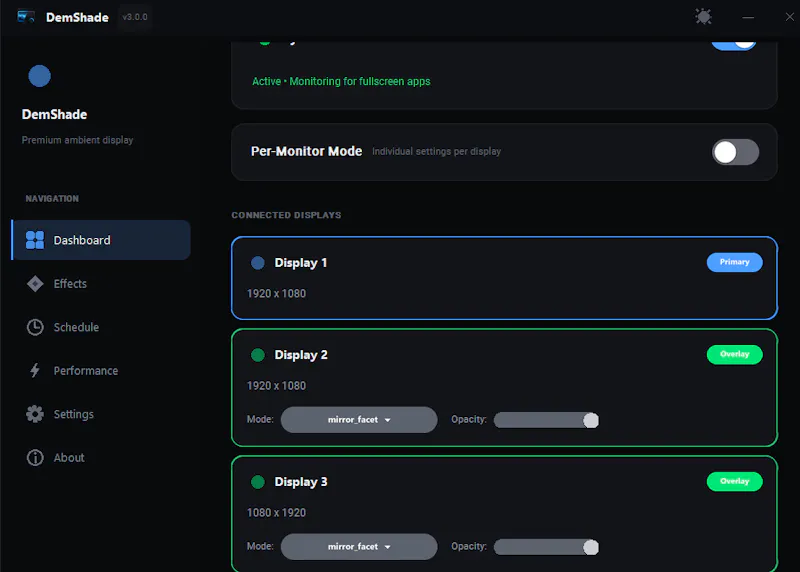Viewport: 800px width, 572px height.
Task: Open the Dashboard navigation item
Action: pos(101,240)
